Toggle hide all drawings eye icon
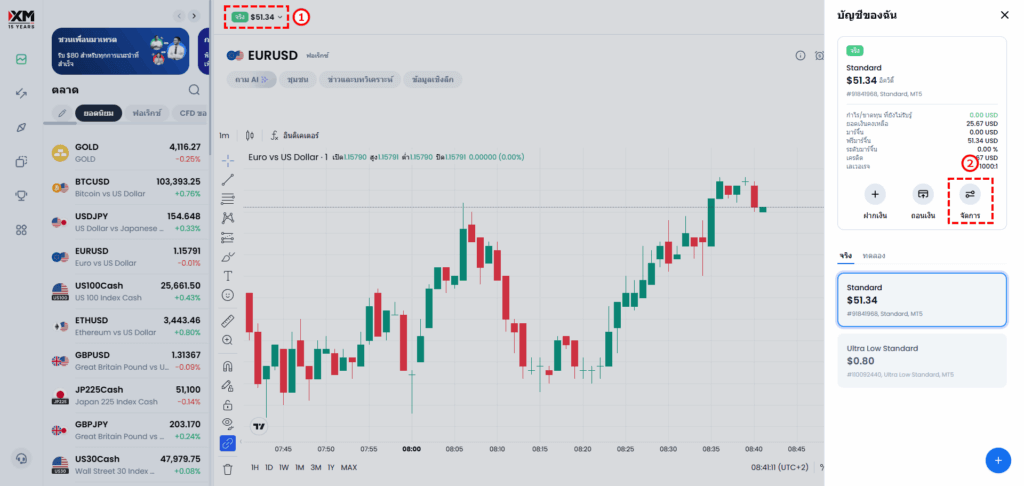1024x486 pixels. pyautogui.click(x=228, y=424)
